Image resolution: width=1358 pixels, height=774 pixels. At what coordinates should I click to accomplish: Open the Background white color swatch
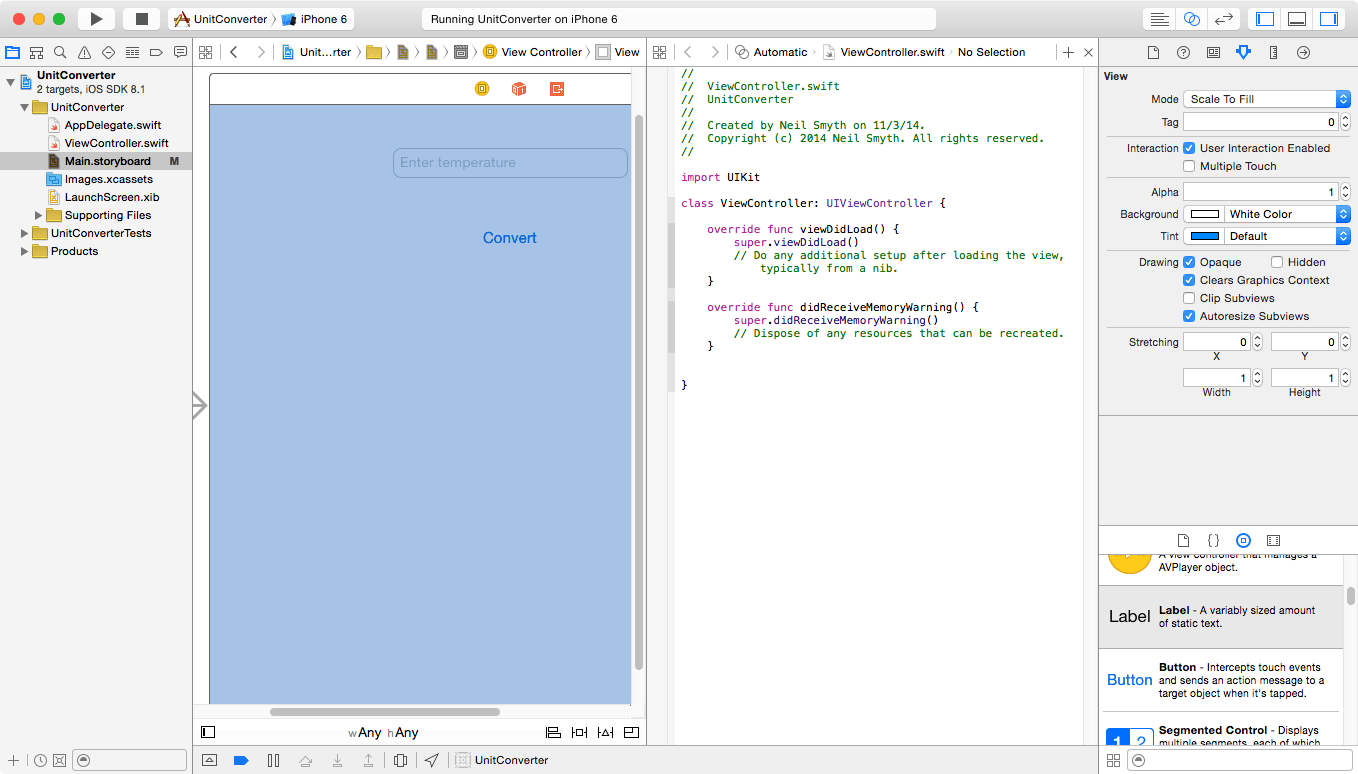1204,213
